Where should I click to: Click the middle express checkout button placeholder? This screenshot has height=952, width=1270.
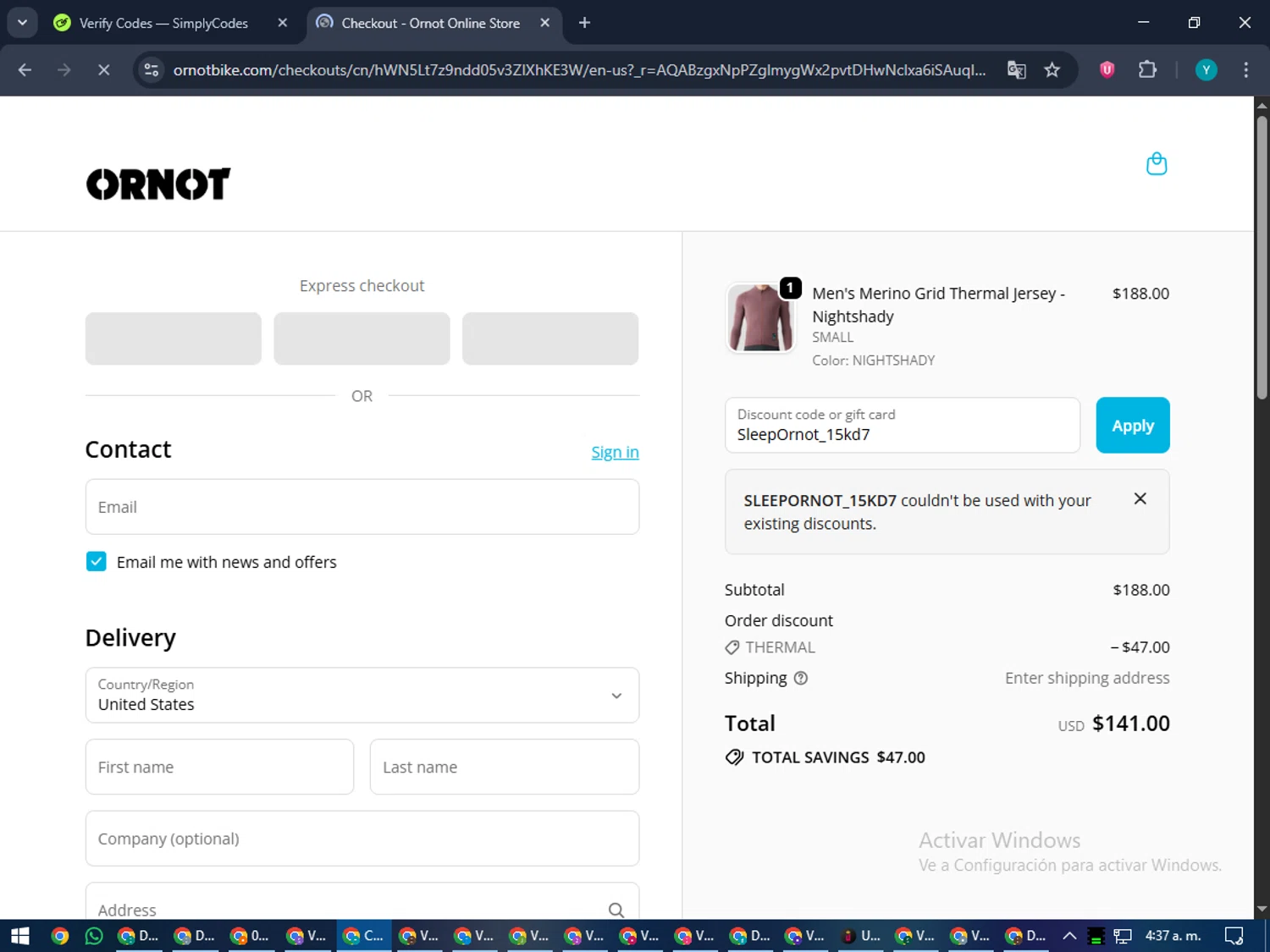(362, 338)
